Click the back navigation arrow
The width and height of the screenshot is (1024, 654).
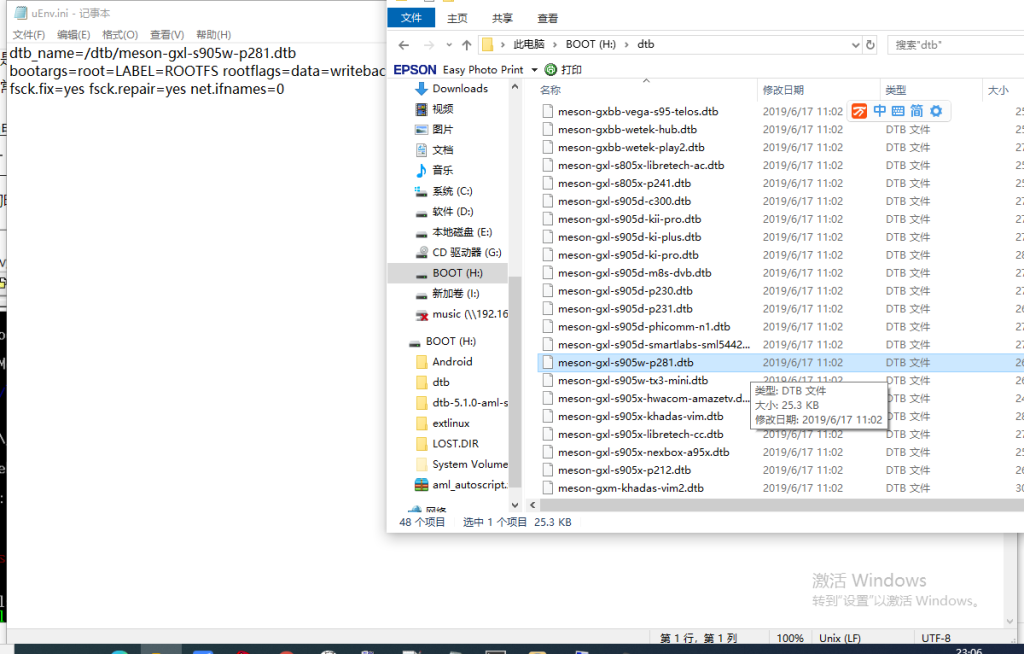404,45
